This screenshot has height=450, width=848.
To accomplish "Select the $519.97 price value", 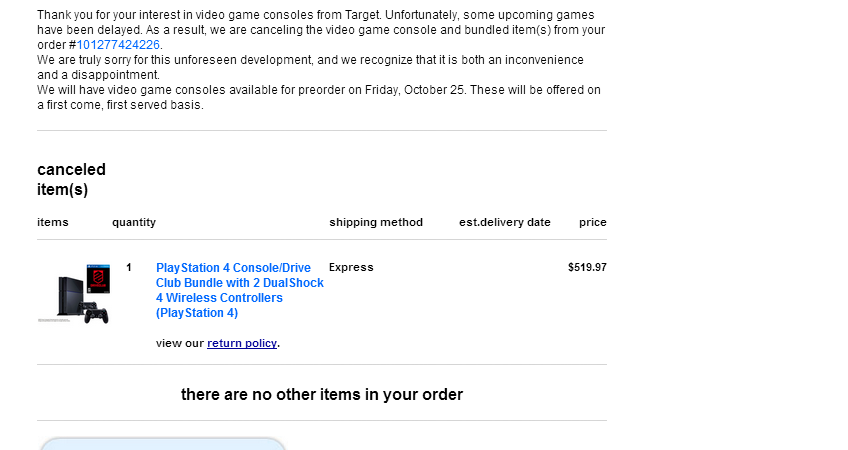I will [x=587, y=267].
